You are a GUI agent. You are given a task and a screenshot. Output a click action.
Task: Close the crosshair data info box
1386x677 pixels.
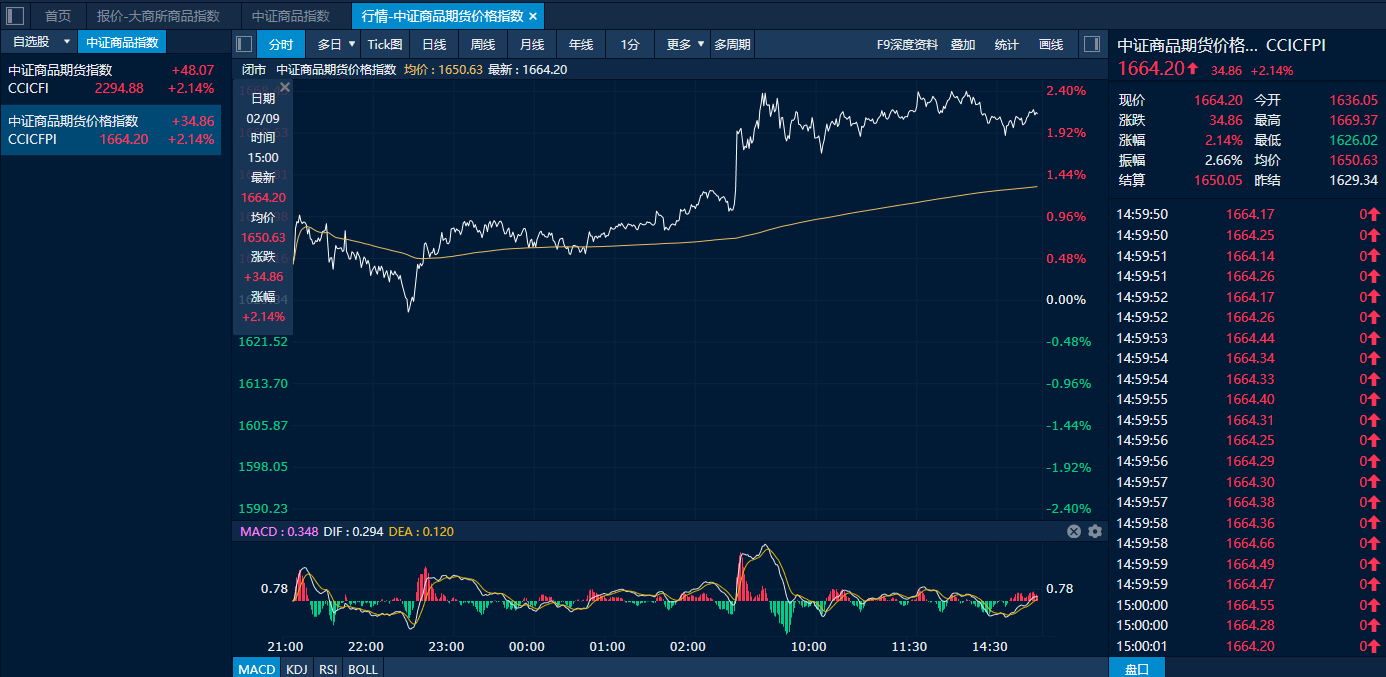(x=284, y=88)
